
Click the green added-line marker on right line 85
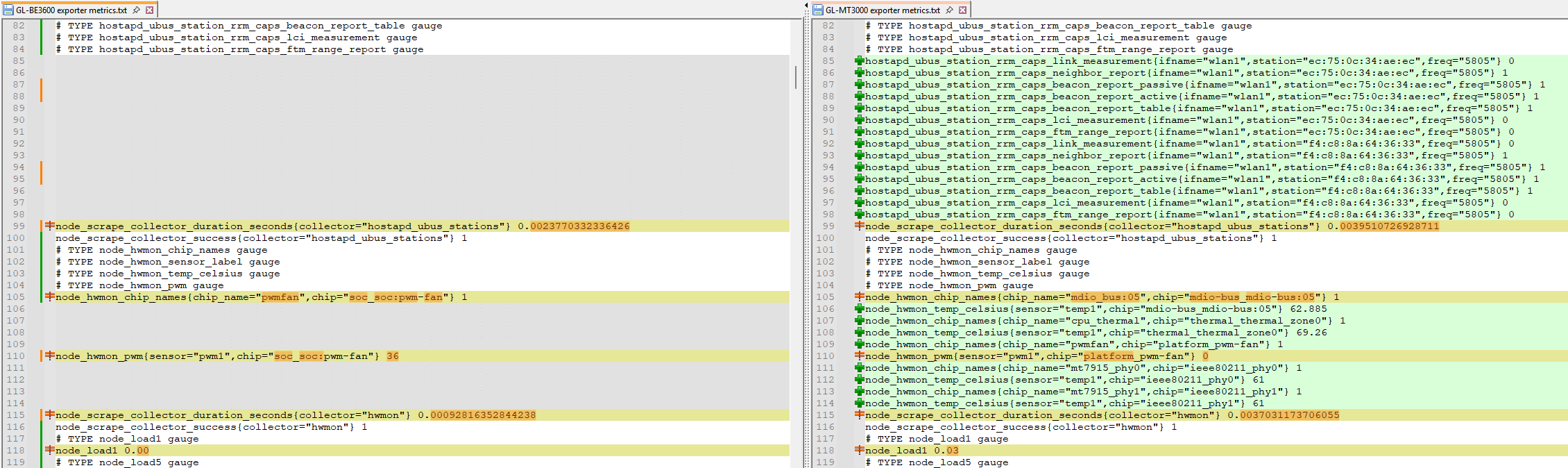859,61
